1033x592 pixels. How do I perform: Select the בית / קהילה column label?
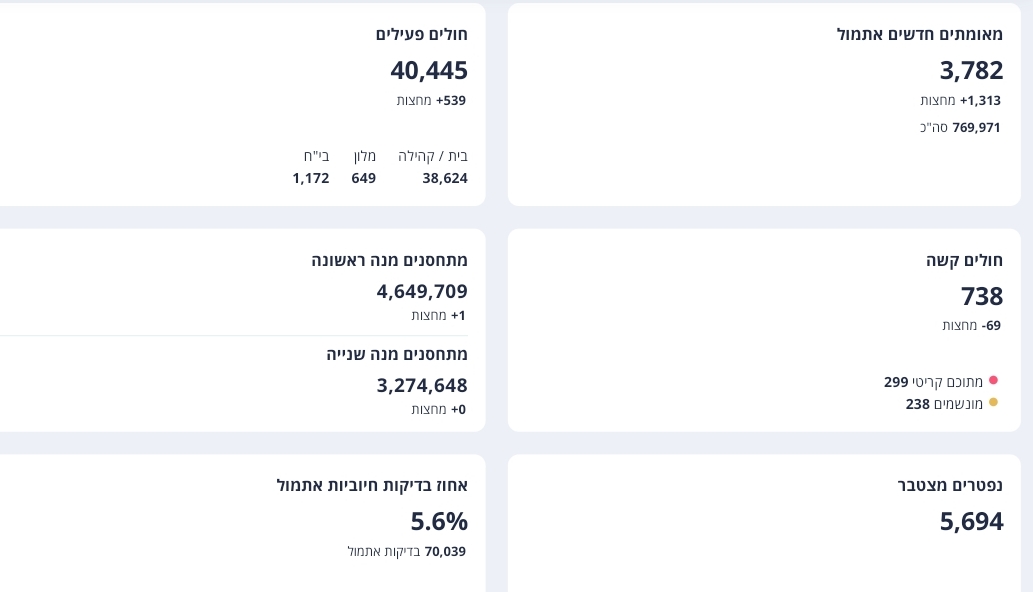(x=432, y=156)
